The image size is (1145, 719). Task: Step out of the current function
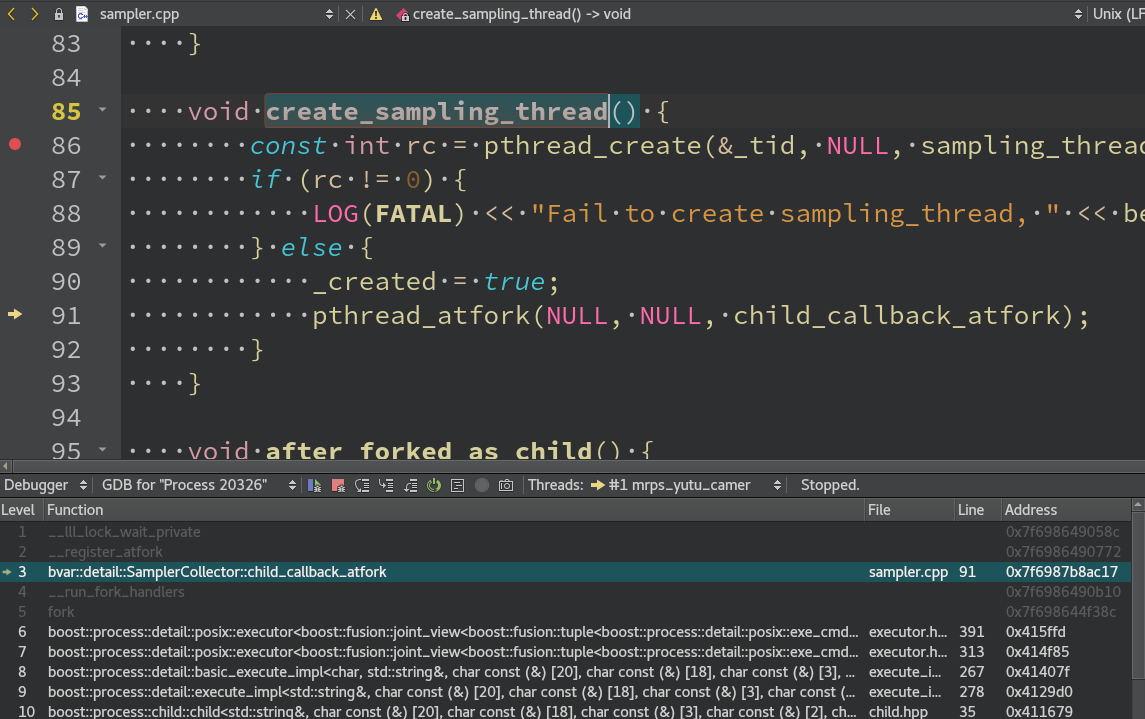point(410,485)
